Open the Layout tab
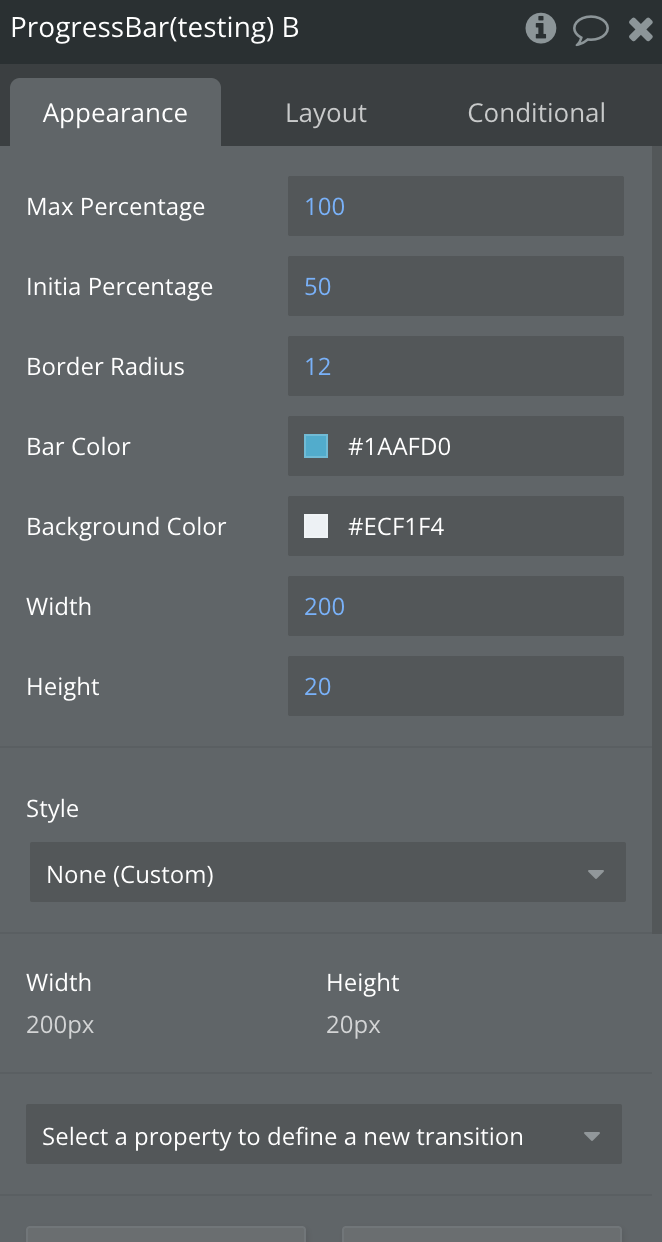The image size is (662, 1242). [x=326, y=114]
